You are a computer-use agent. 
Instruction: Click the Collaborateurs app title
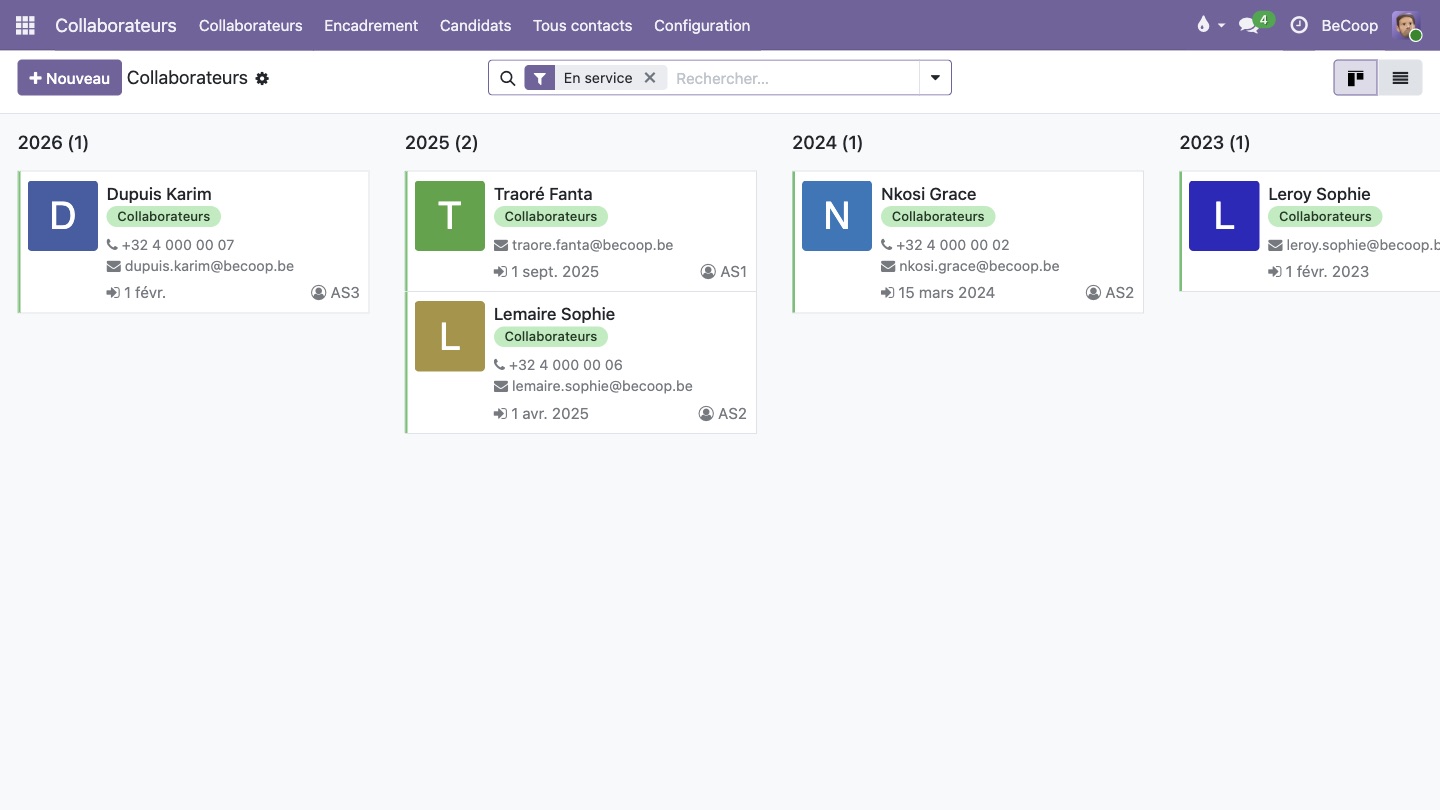click(116, 25)
